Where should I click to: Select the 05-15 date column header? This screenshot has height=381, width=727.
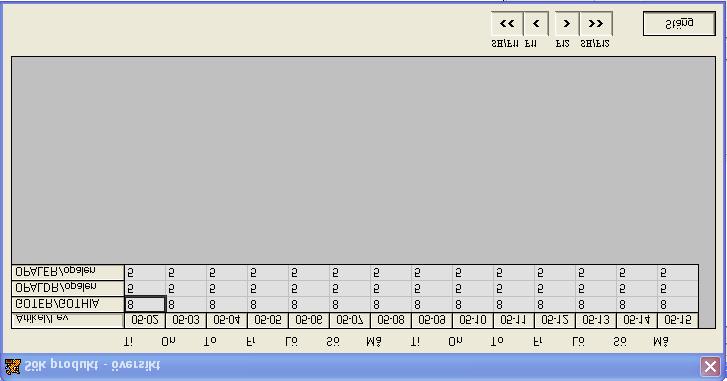coord(678,320)
